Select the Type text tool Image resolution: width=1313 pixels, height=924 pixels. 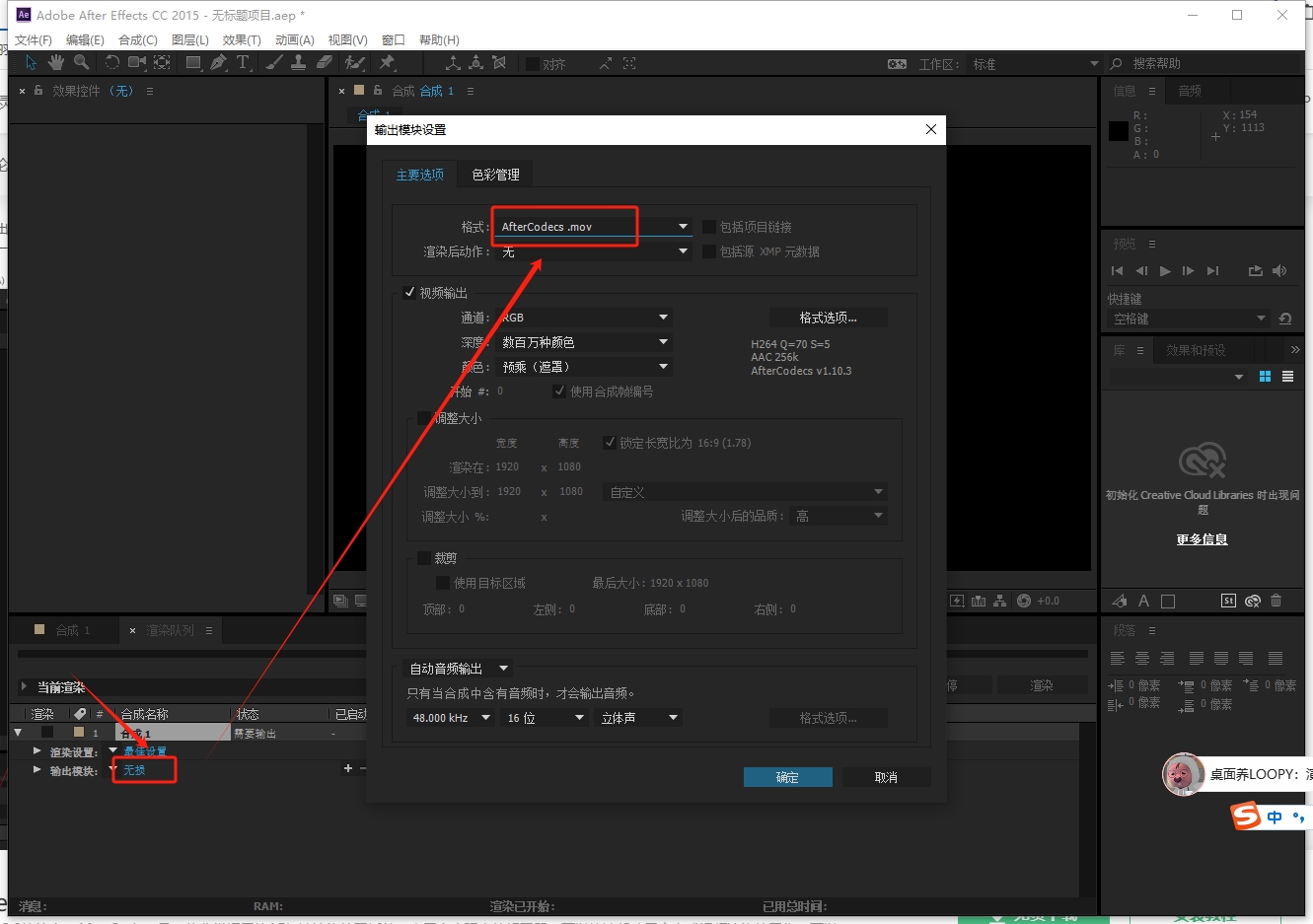coord(243,63)
